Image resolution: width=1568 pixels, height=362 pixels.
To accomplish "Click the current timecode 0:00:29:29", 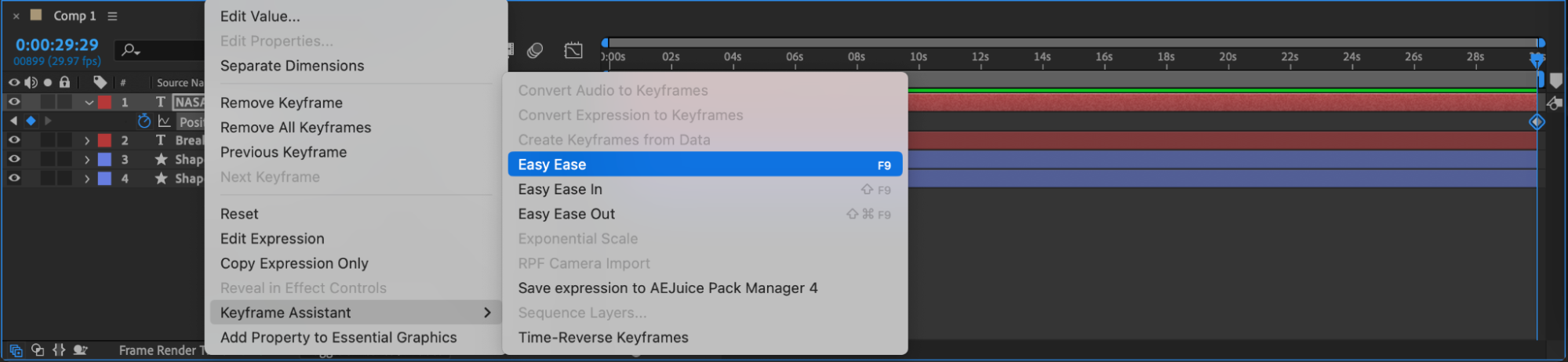I will coord(57,45).
